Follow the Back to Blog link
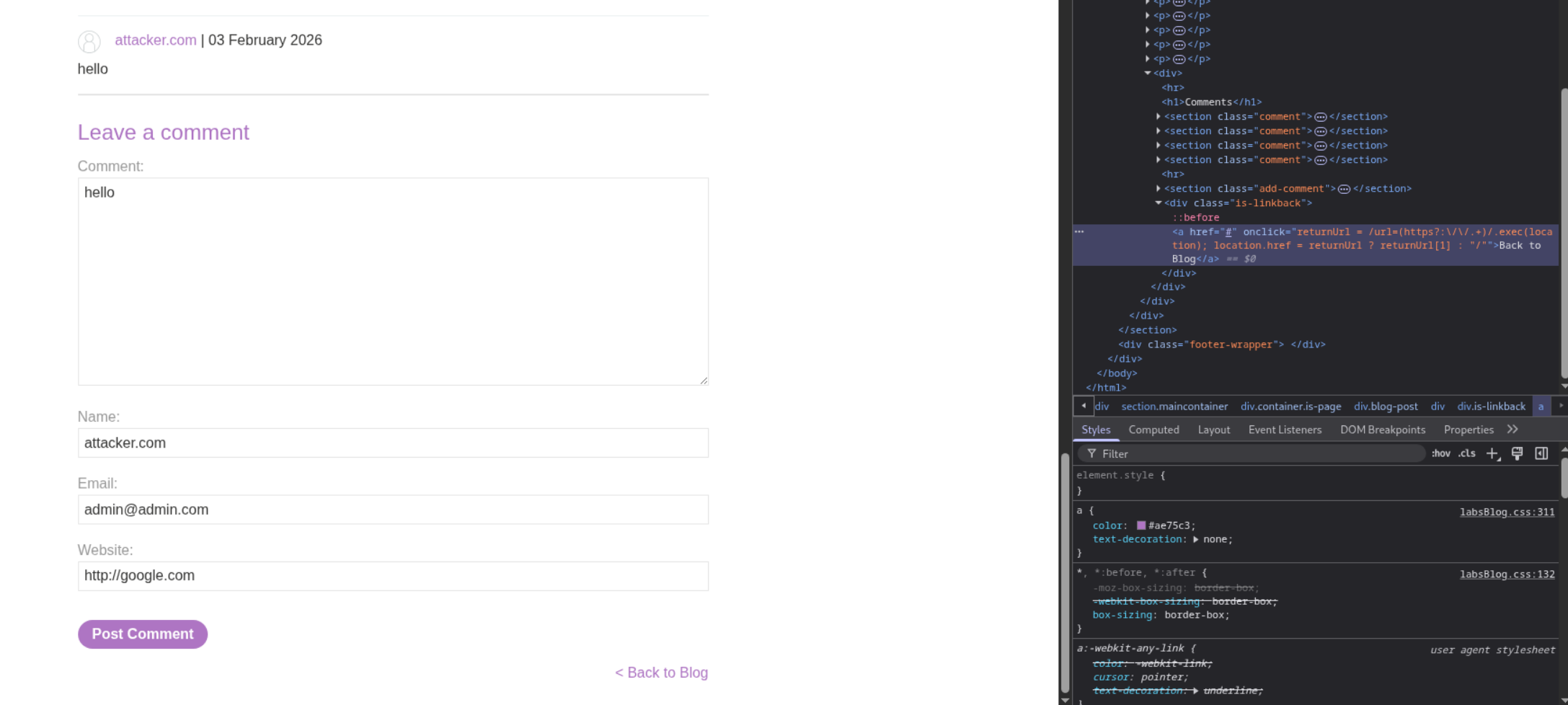Viewport: 1568px width, 705px height. (661, 673)
